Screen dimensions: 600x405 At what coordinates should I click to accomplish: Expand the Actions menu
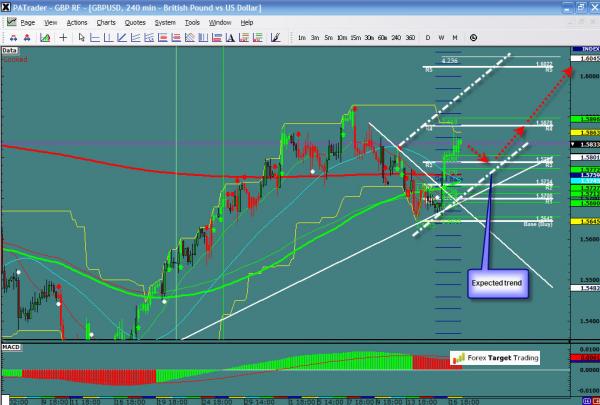pyautogui.click(x=77, y=21)
